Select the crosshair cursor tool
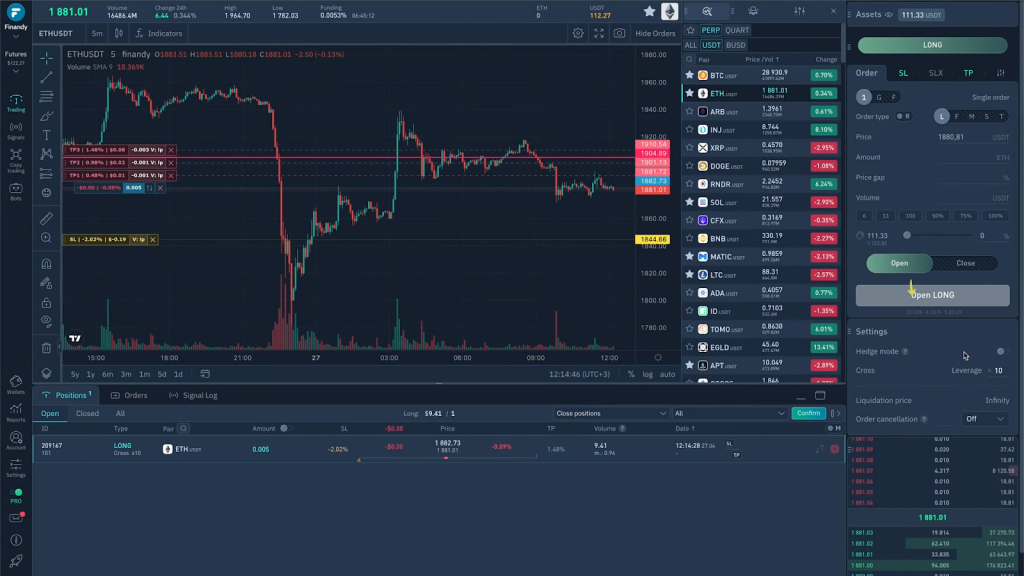This screenshot has width=1024, height=576. (46, 58)
